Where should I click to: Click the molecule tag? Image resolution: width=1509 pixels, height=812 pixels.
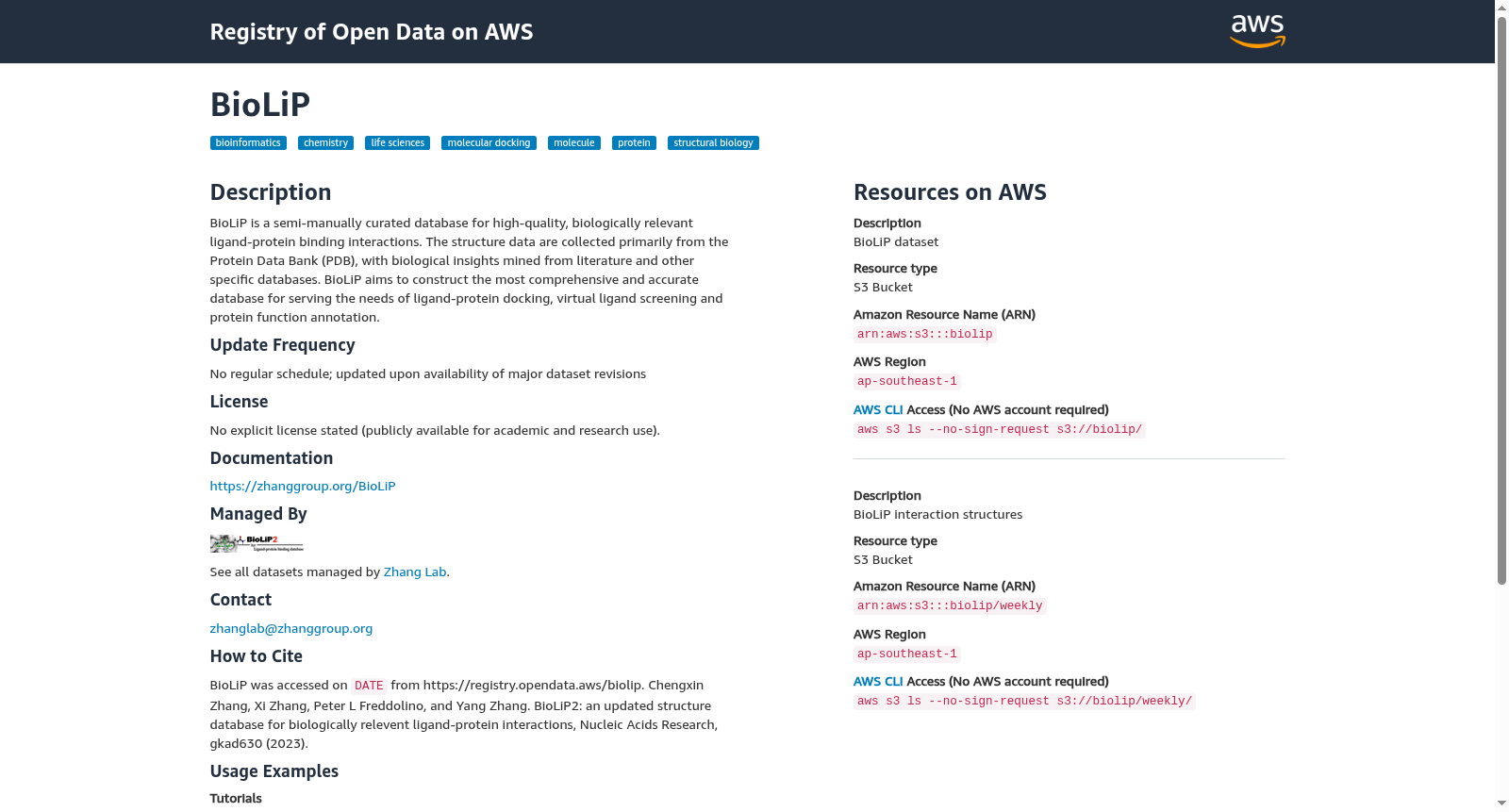pyautogui.click(x=573, y=143)
